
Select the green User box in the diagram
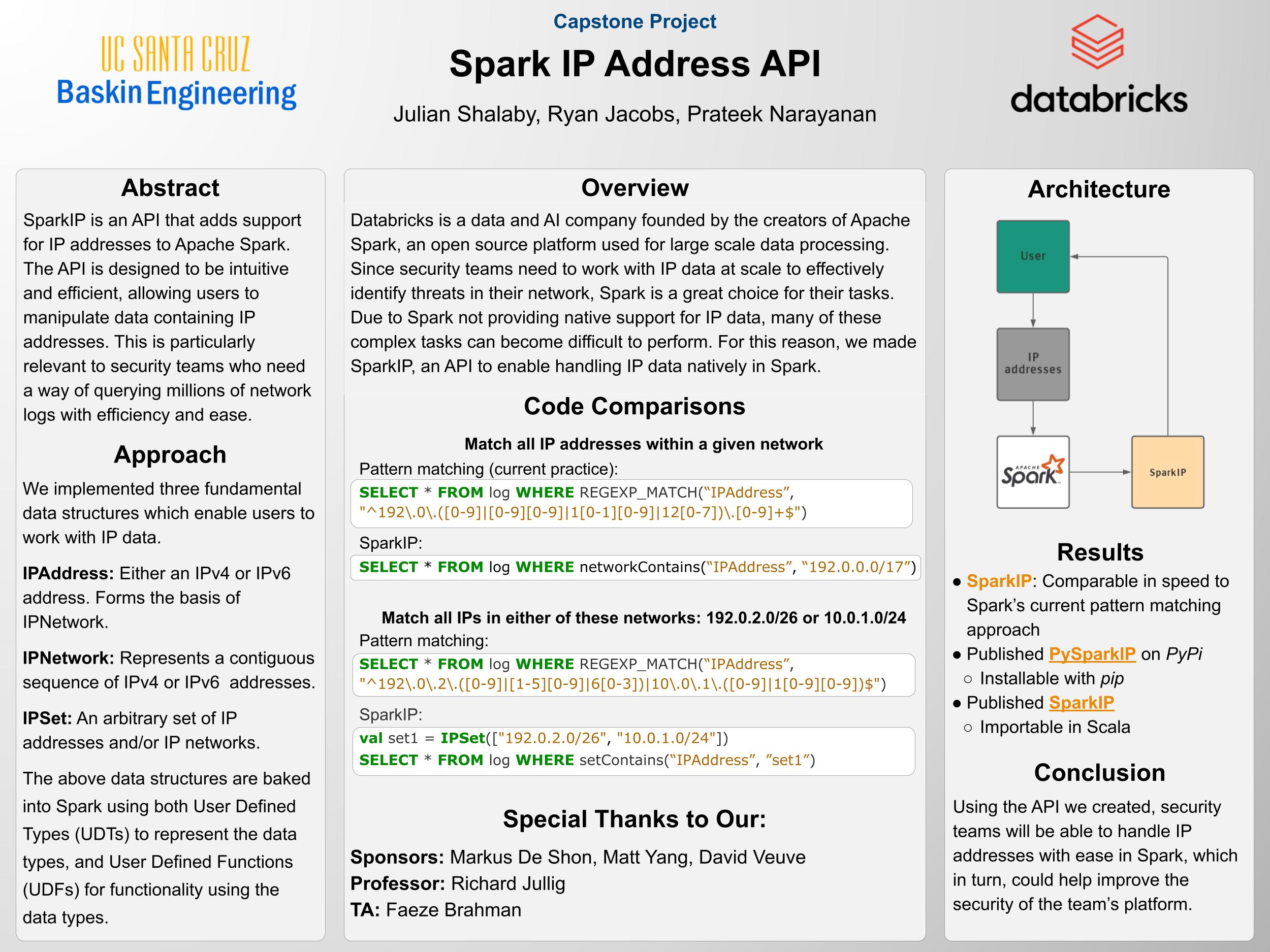(x=1033, y=256)
